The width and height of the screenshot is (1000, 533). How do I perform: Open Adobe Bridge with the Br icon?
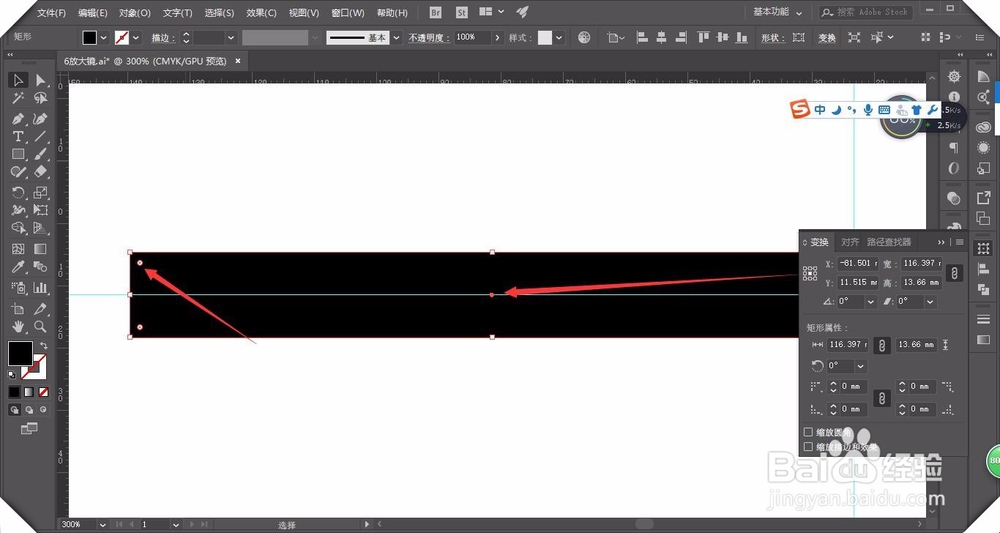pyautogui.click(x=436, y=12)
